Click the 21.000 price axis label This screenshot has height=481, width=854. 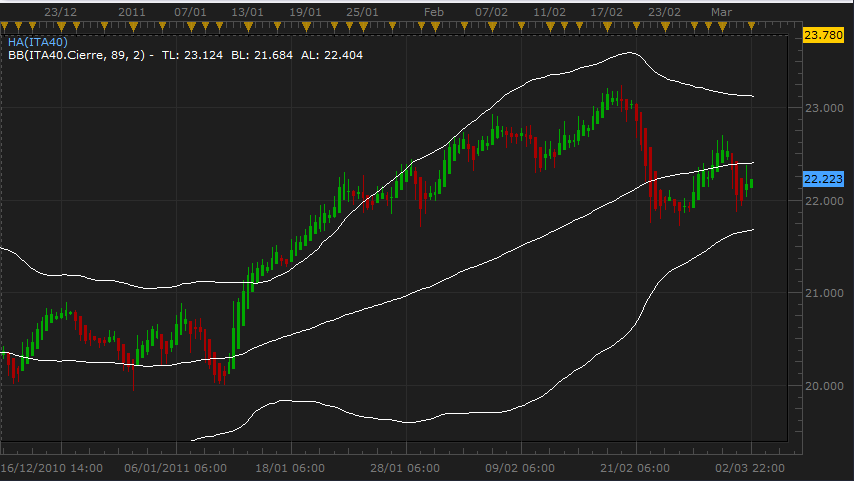pyautogui.click(x=824, y=293)
